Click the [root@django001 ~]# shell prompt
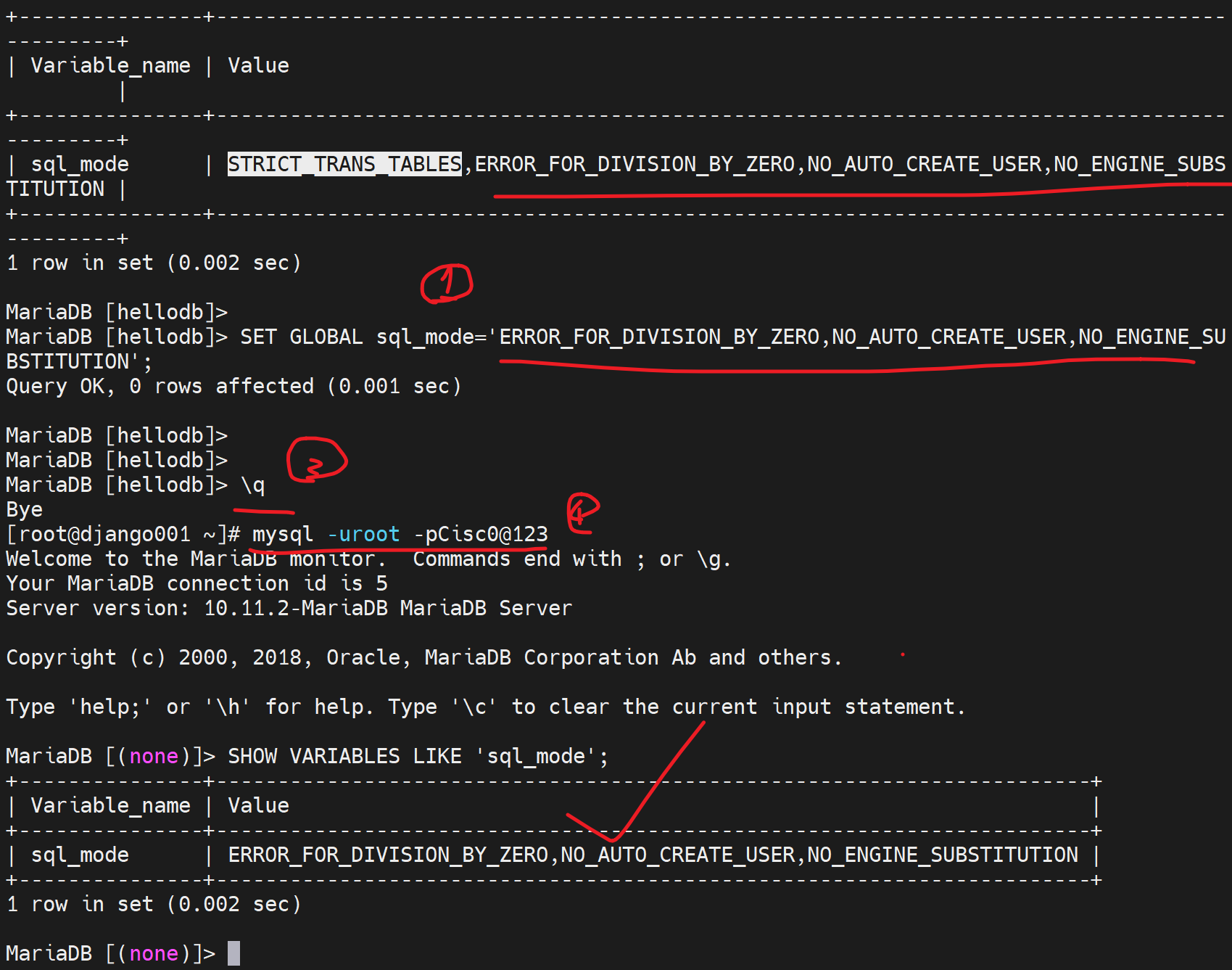 pyautogui.click(x=123, y=535)
